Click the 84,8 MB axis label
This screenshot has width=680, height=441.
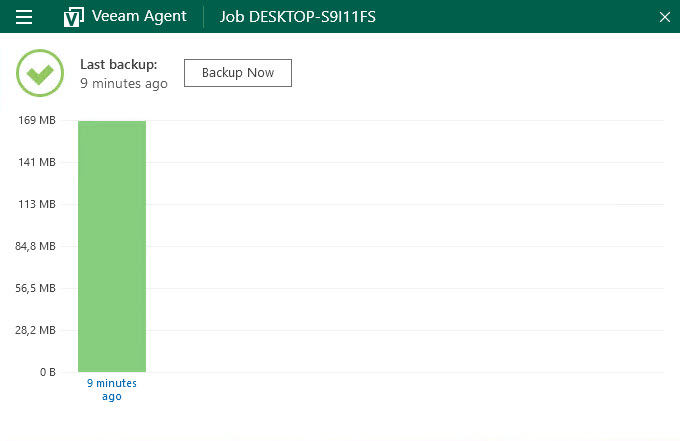click(x=35, y=246)
